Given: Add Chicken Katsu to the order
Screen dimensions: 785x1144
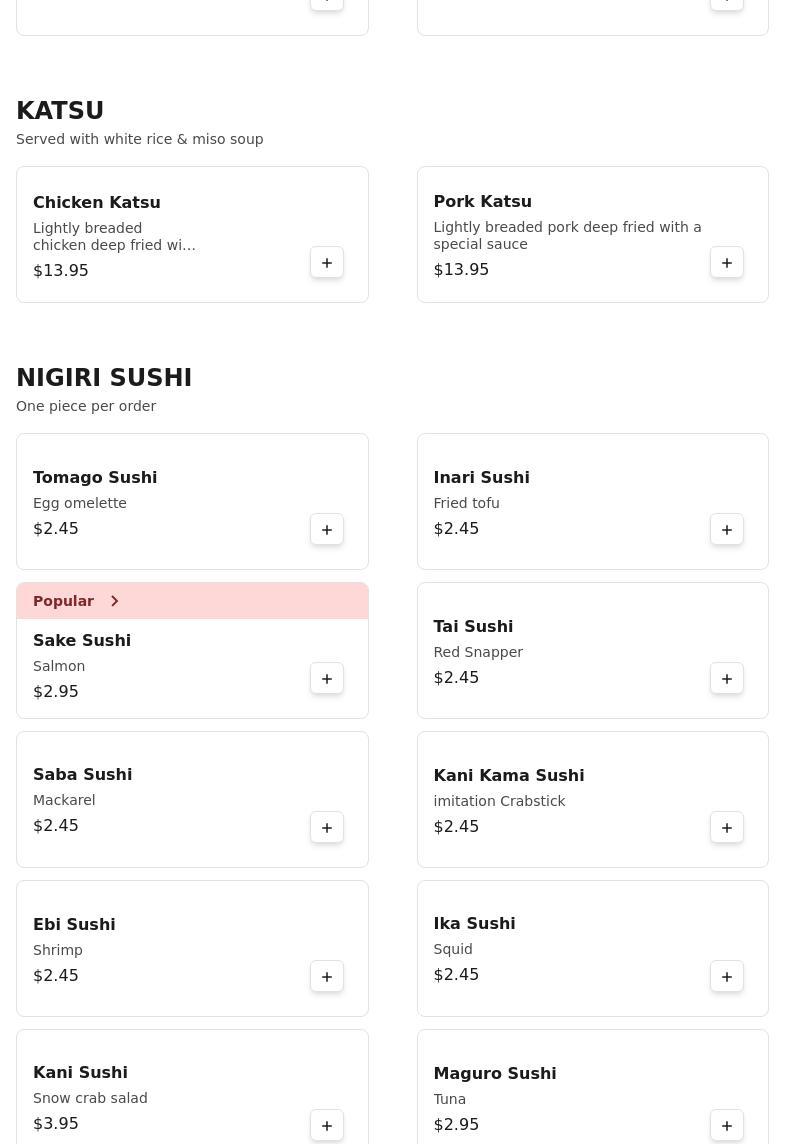Looking at the screenshot, I should 327,263.
